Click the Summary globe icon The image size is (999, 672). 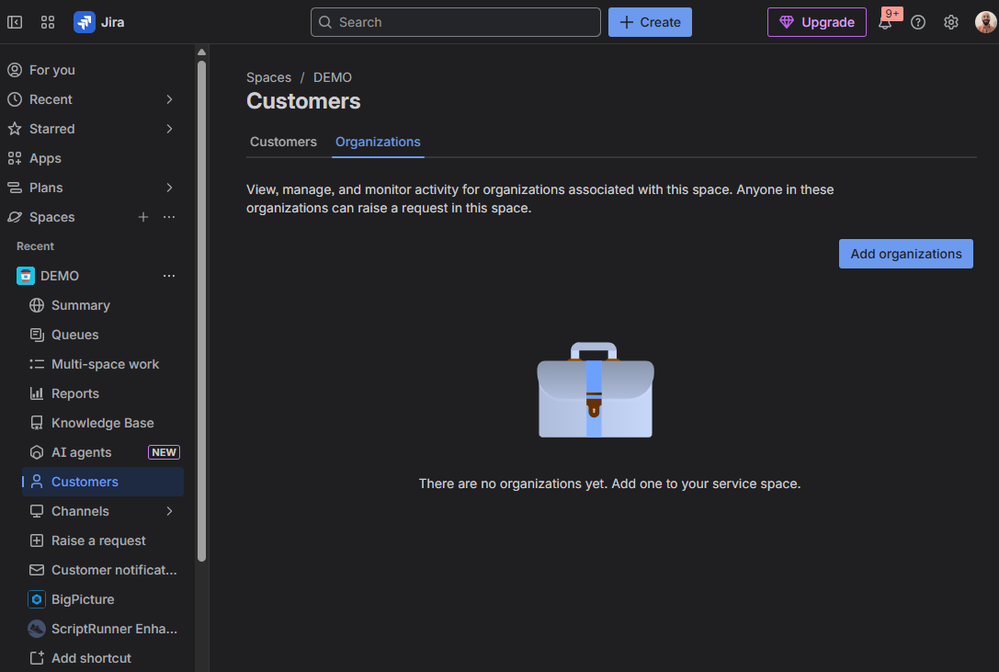point(37,305)
